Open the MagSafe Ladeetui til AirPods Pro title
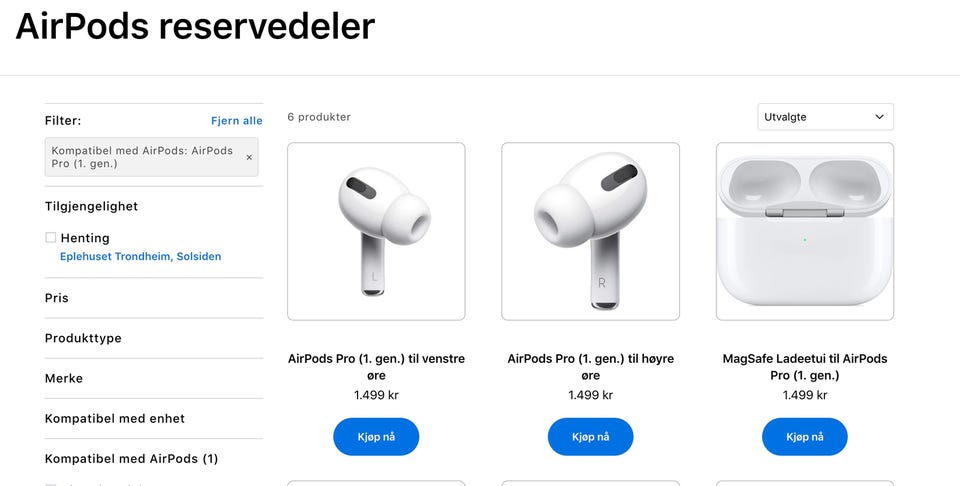 (804, 367)
